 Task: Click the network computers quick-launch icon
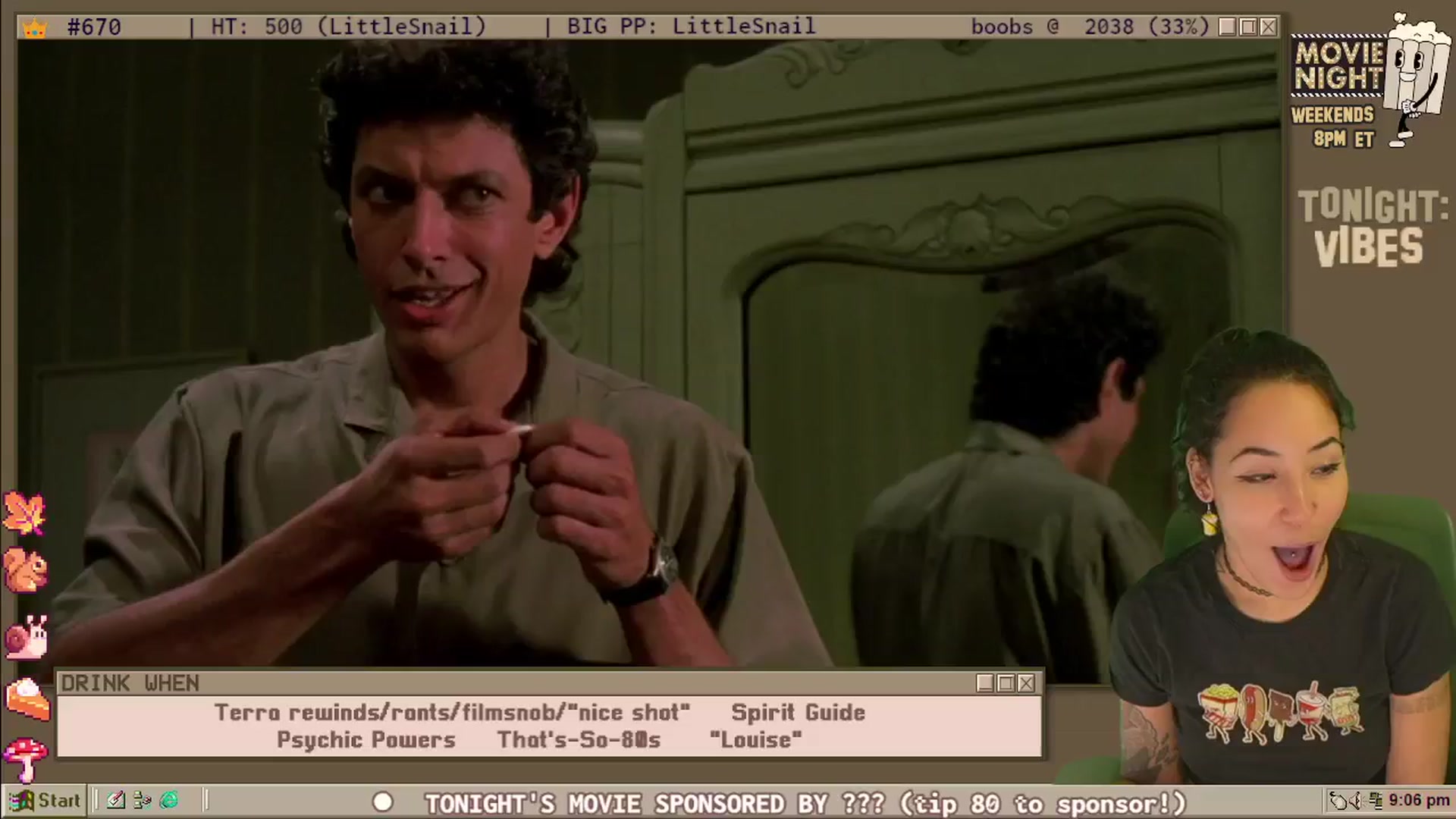(142, 800)
